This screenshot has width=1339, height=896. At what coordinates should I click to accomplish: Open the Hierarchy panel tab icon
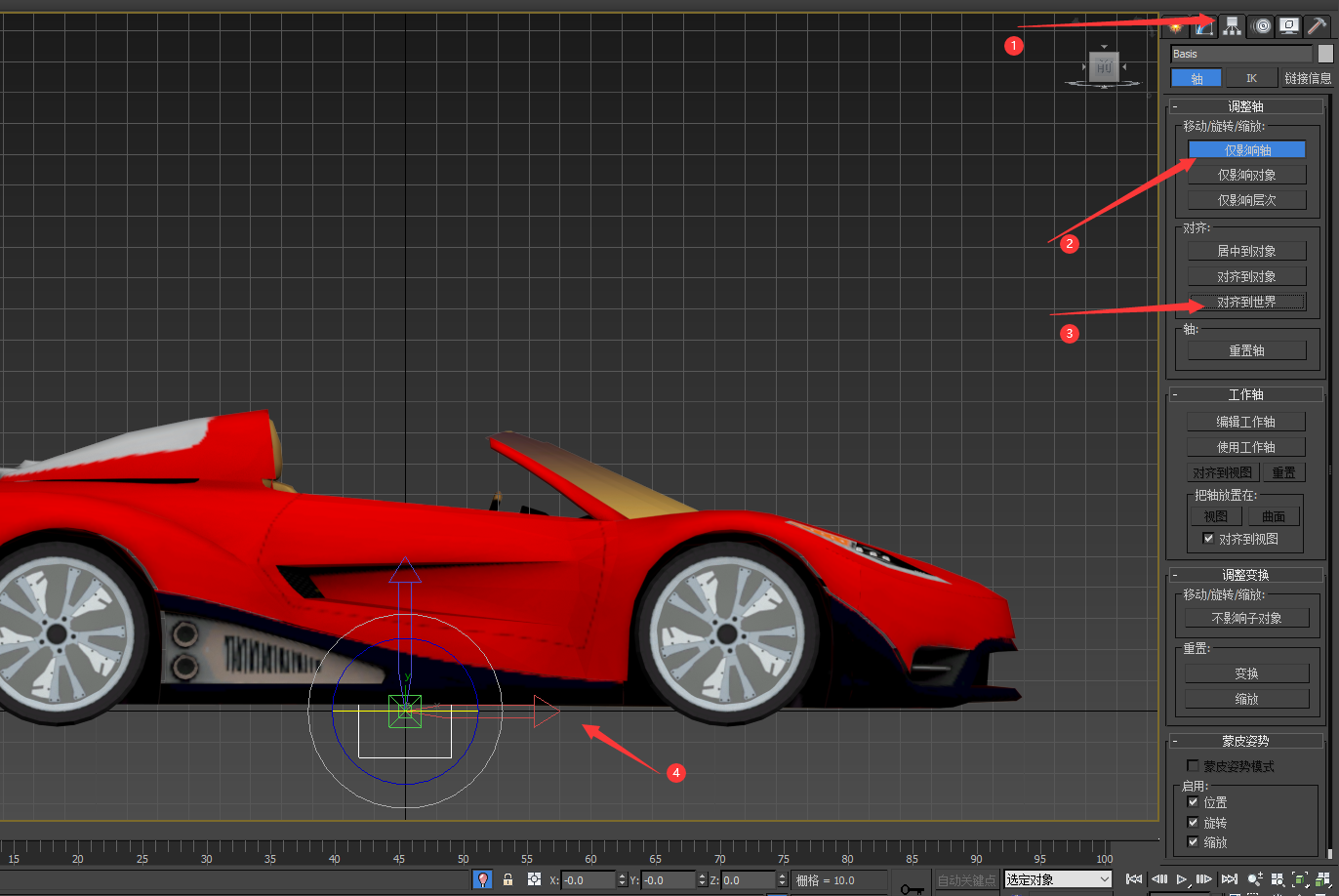[1233, 26]
